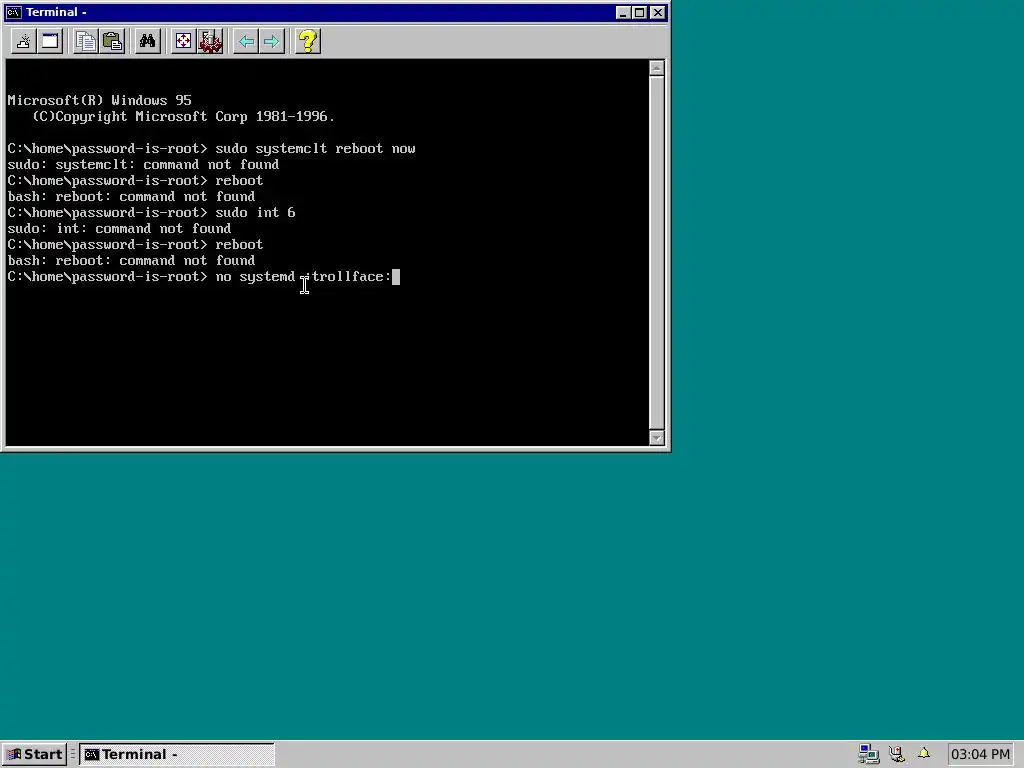This screenshot has width=1024, height=768.
Task: Click the vertical scrollbar track in Terminal
Action: pos(657,253)
